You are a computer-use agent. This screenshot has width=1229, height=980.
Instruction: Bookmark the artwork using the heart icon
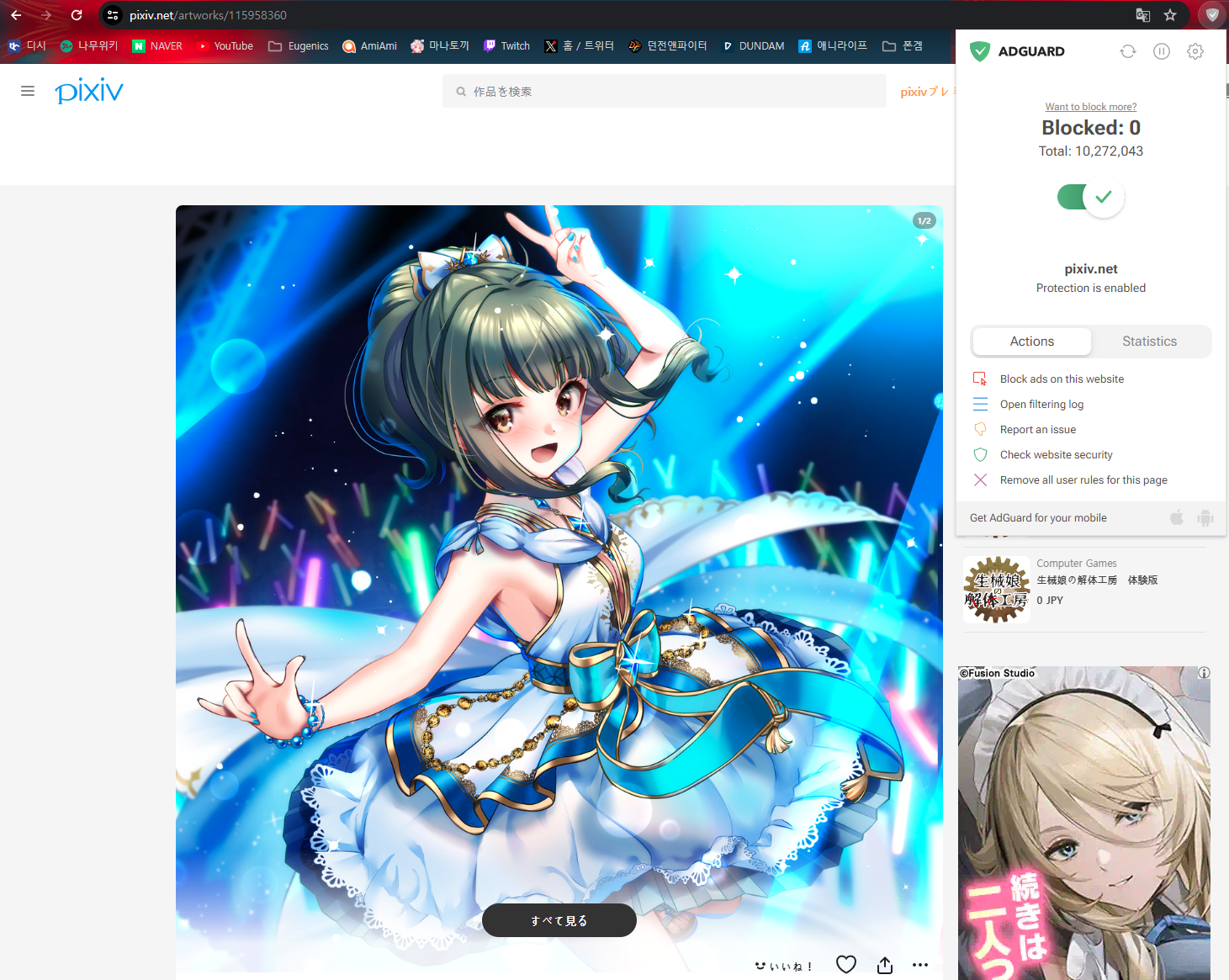(x=846, y=964)
